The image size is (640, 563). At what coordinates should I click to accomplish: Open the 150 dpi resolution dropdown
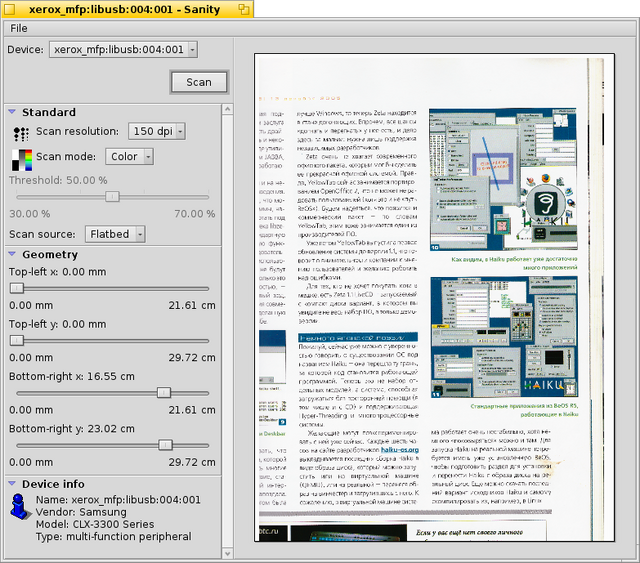tap(157, 131)
